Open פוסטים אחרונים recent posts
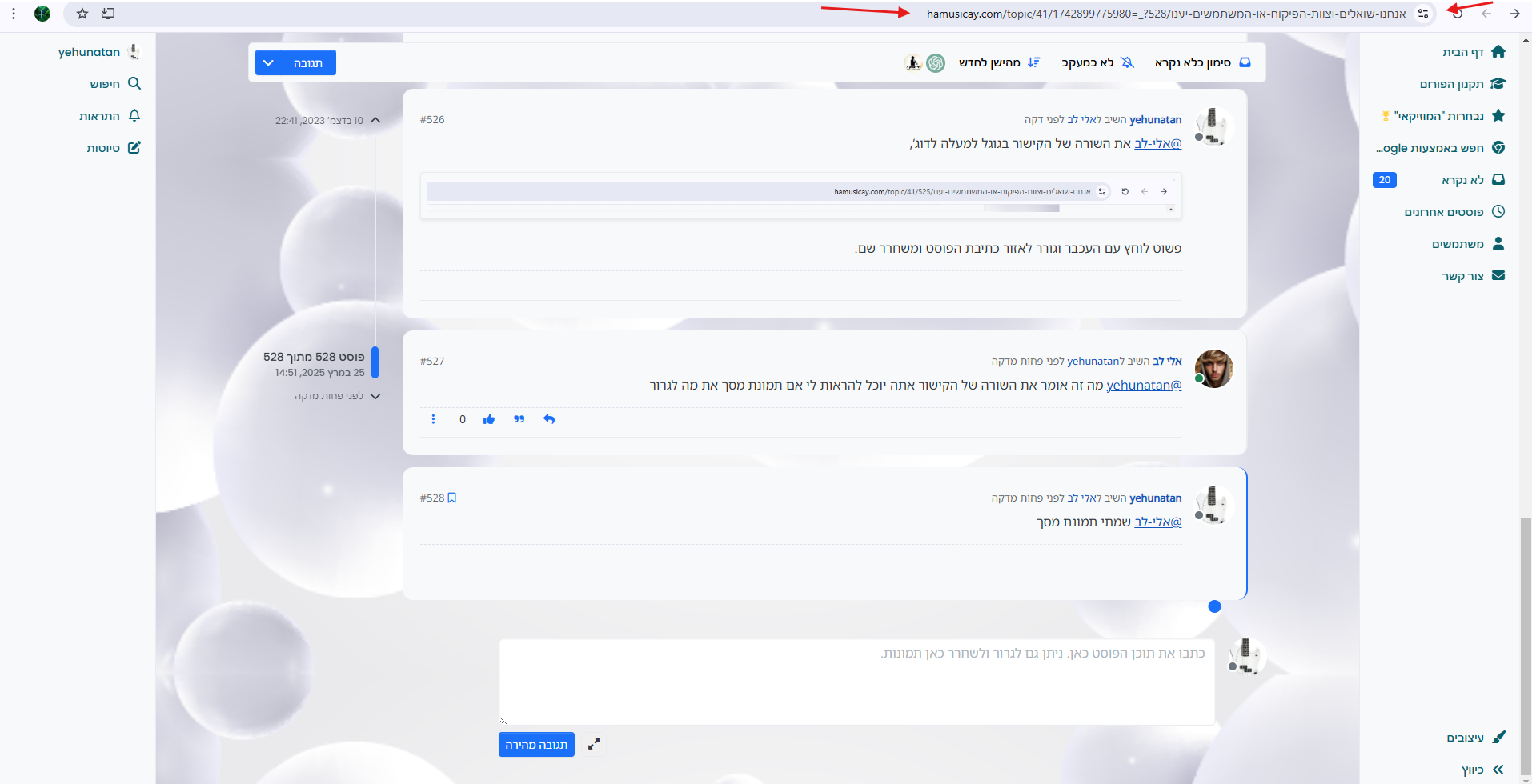 (1454, 212)
